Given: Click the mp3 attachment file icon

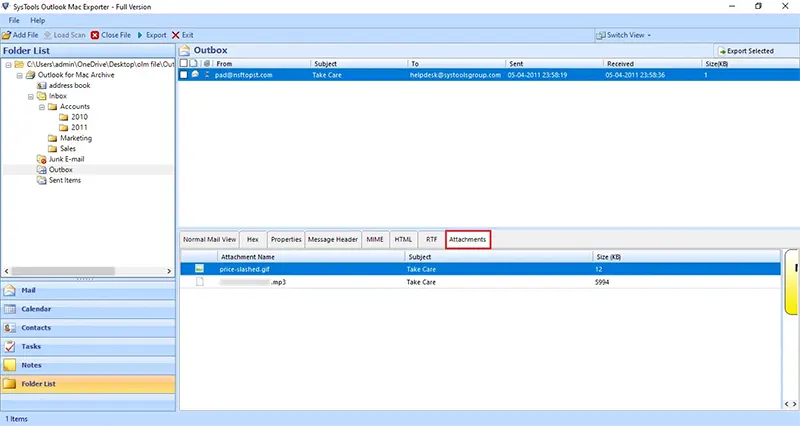Looking at the screenshot, I should coord(199,282).
